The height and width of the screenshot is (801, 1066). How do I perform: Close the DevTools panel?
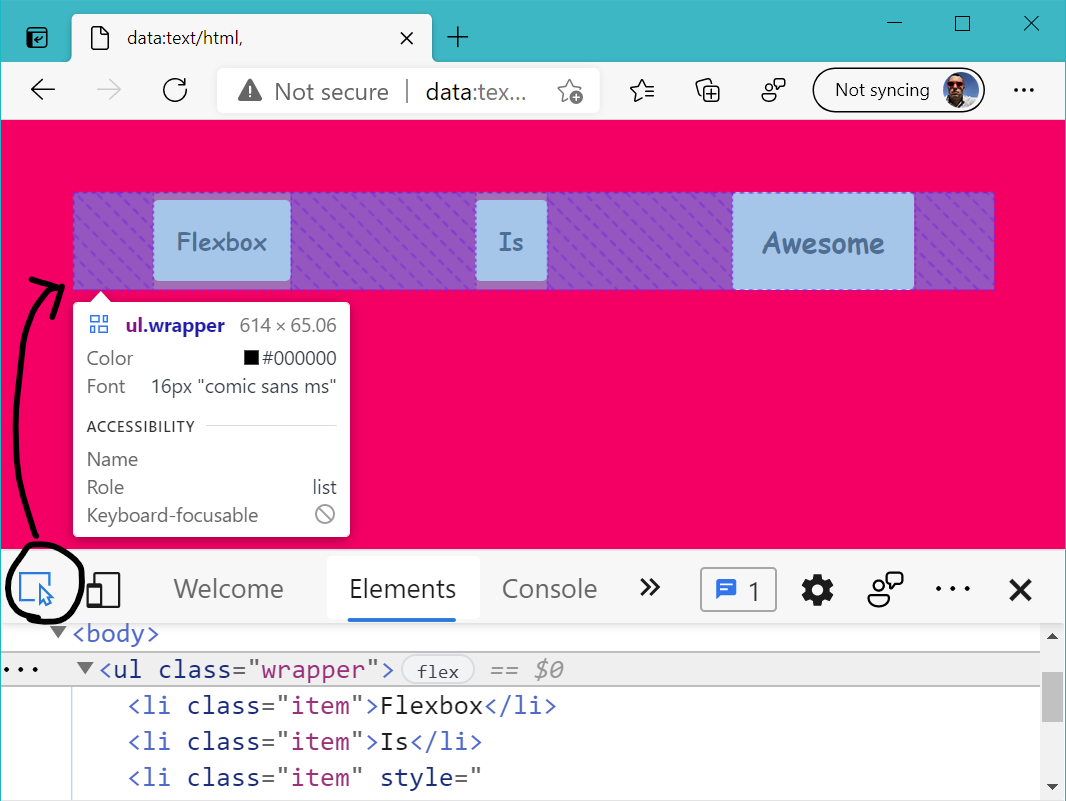point(1019,590)
